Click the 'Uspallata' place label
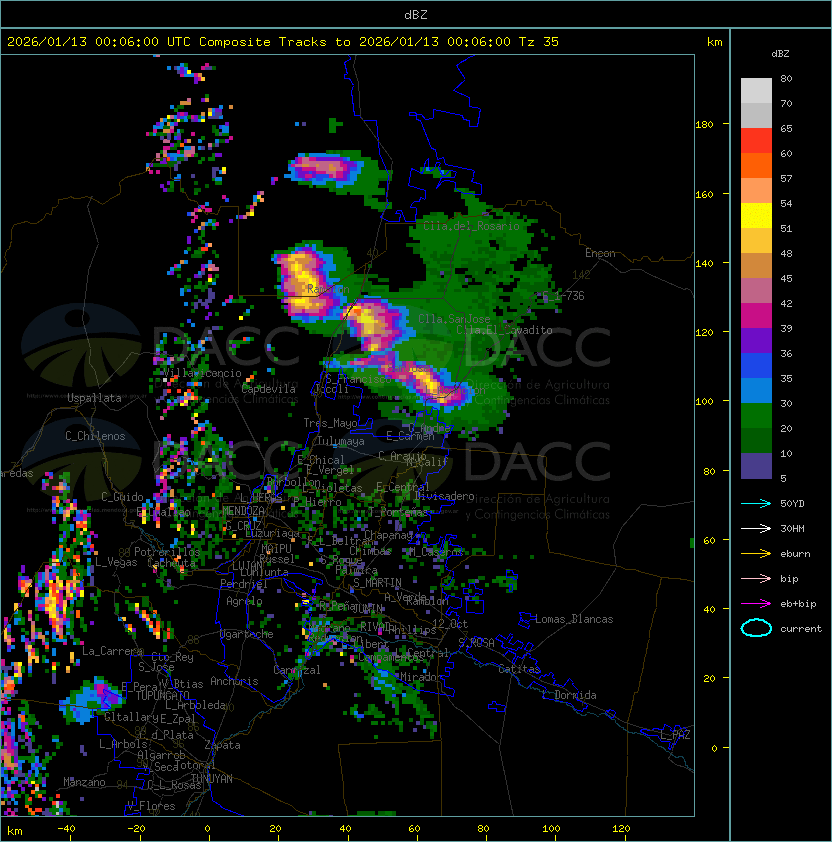This screenshot has height=842, width=832. point(94,398)
